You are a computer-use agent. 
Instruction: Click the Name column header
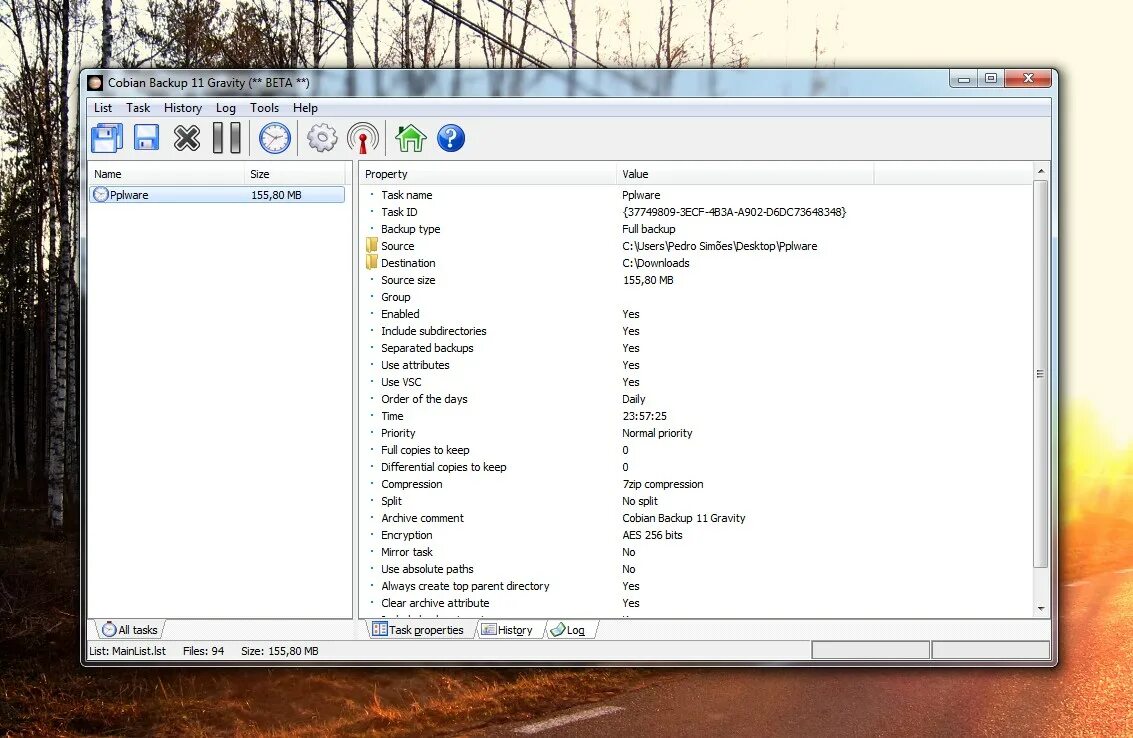click(x=166, y=173)
